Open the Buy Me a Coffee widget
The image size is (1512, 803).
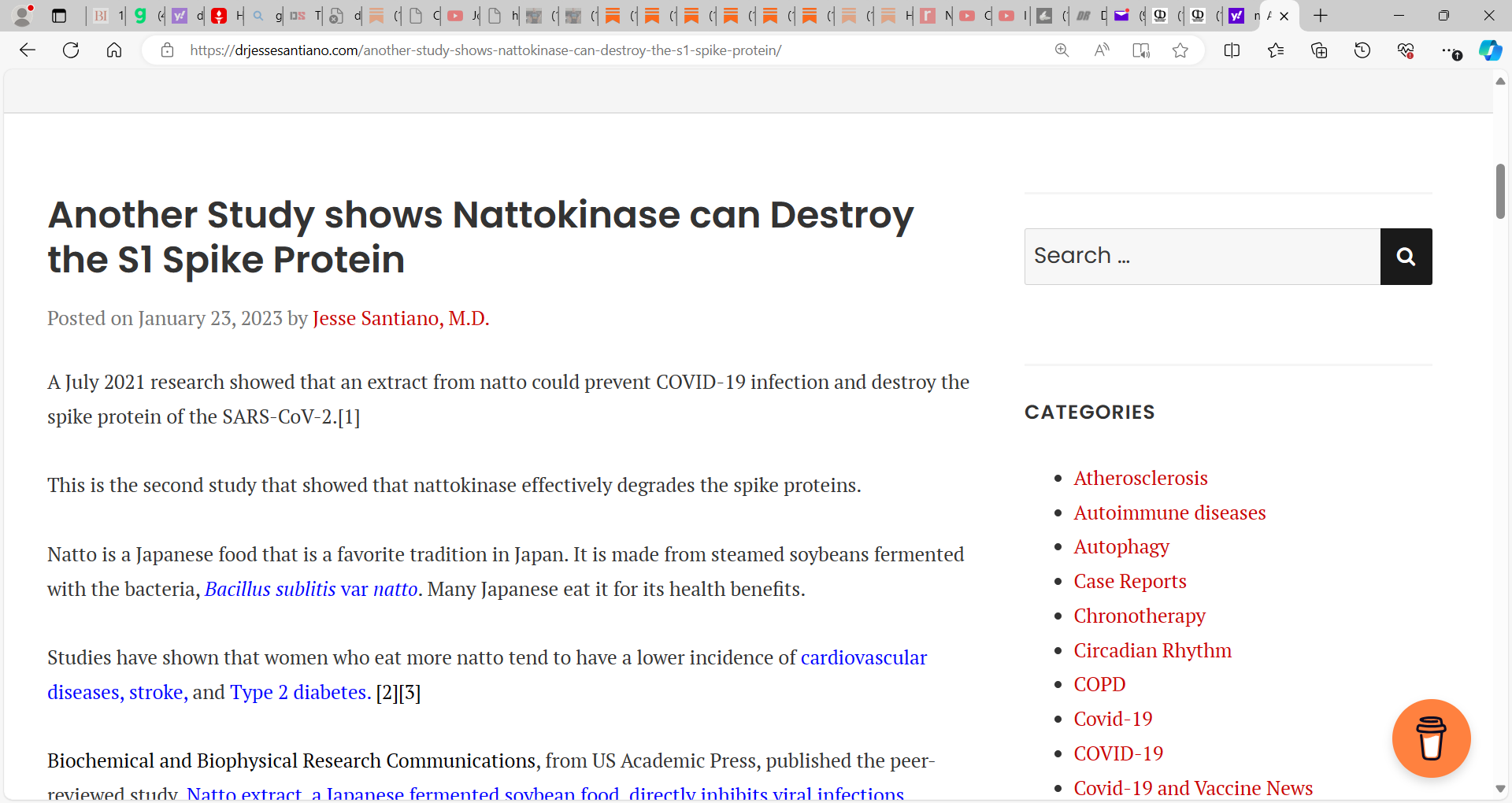pos(1431,738)
